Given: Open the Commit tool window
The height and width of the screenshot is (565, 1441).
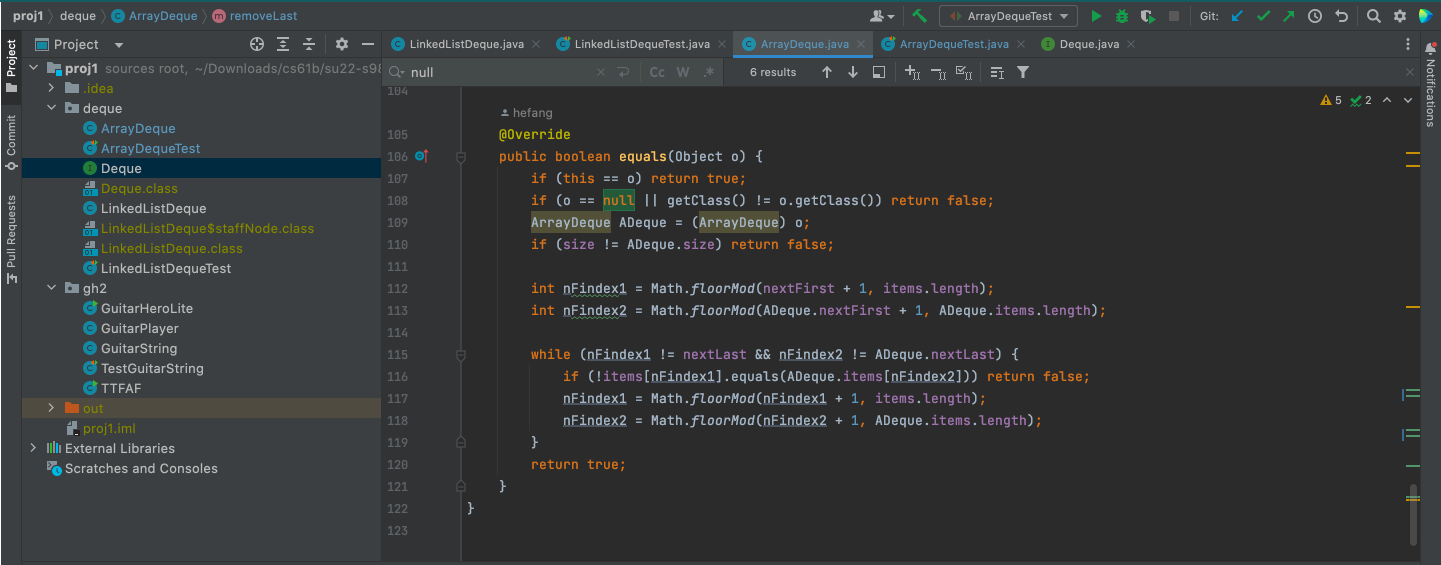Looking at the screenshot, I should click(x=11, y=140).
